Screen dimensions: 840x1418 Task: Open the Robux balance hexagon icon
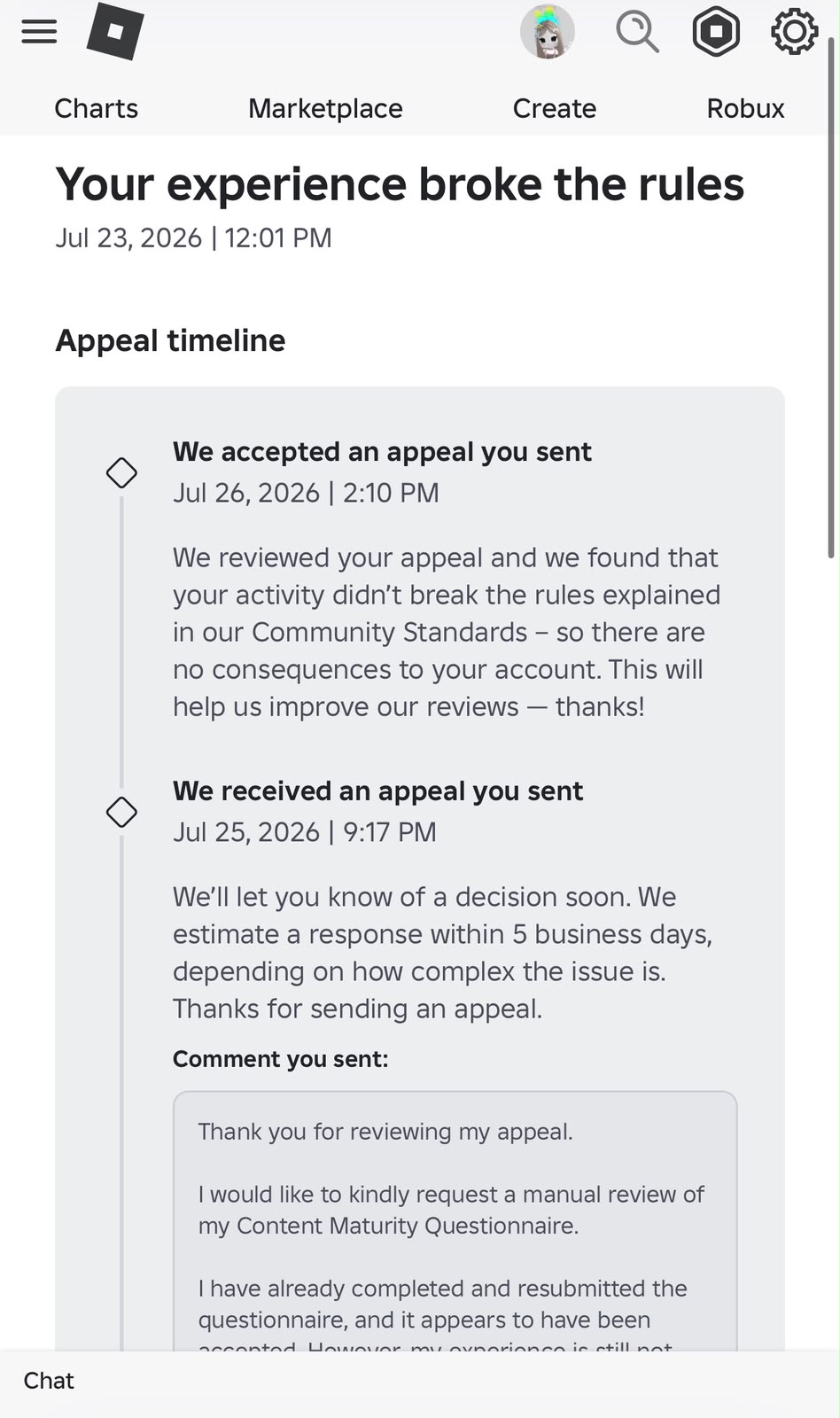(716, 32)
